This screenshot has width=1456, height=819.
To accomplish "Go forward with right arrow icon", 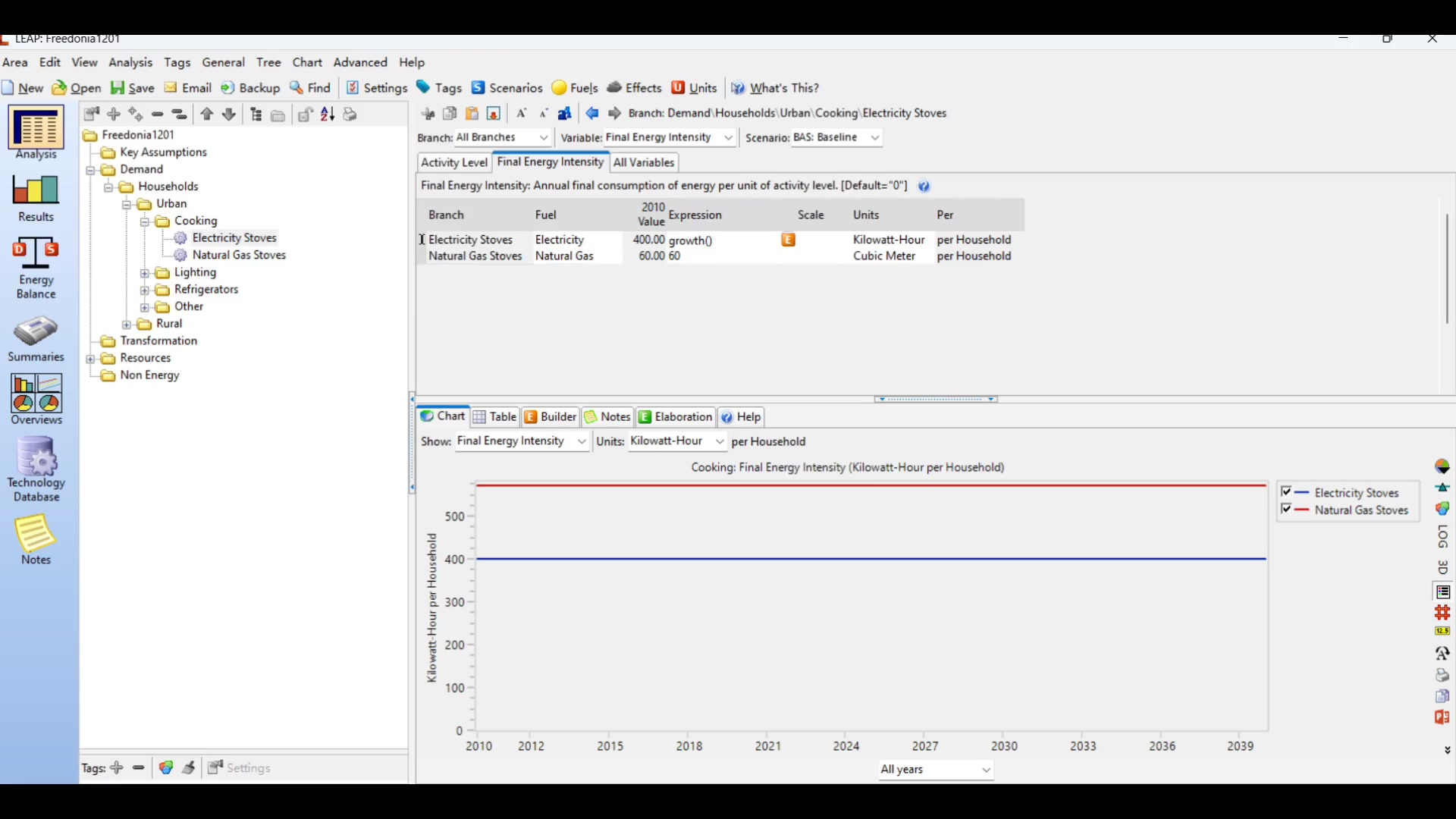I will 614,113.
